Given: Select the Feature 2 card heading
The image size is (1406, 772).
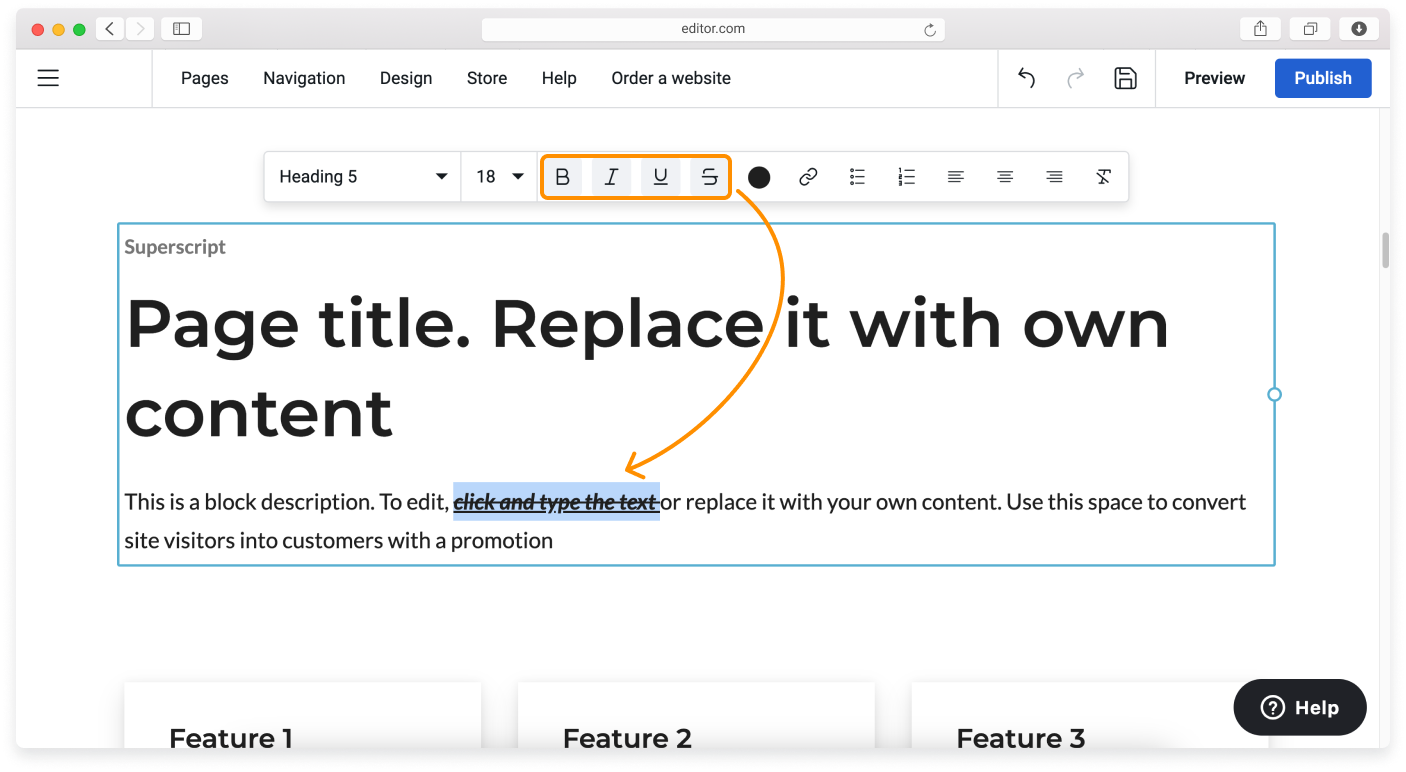Looking at the screenshot, I should point(627,738).
